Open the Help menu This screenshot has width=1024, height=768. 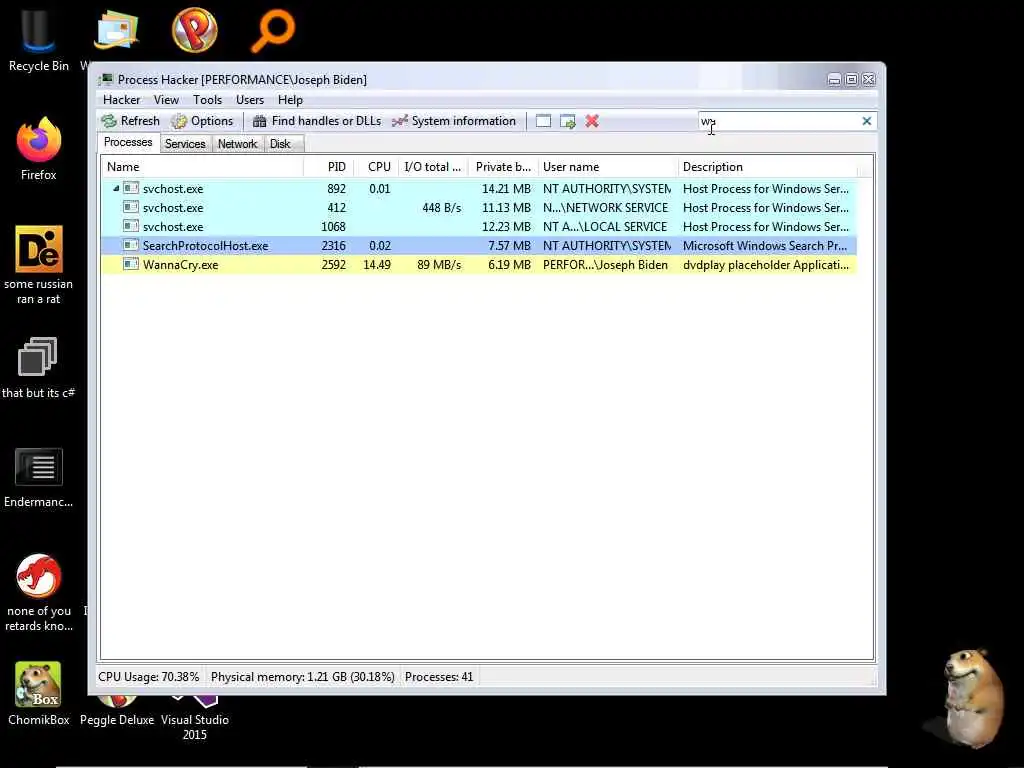click(x=290, y=100)
